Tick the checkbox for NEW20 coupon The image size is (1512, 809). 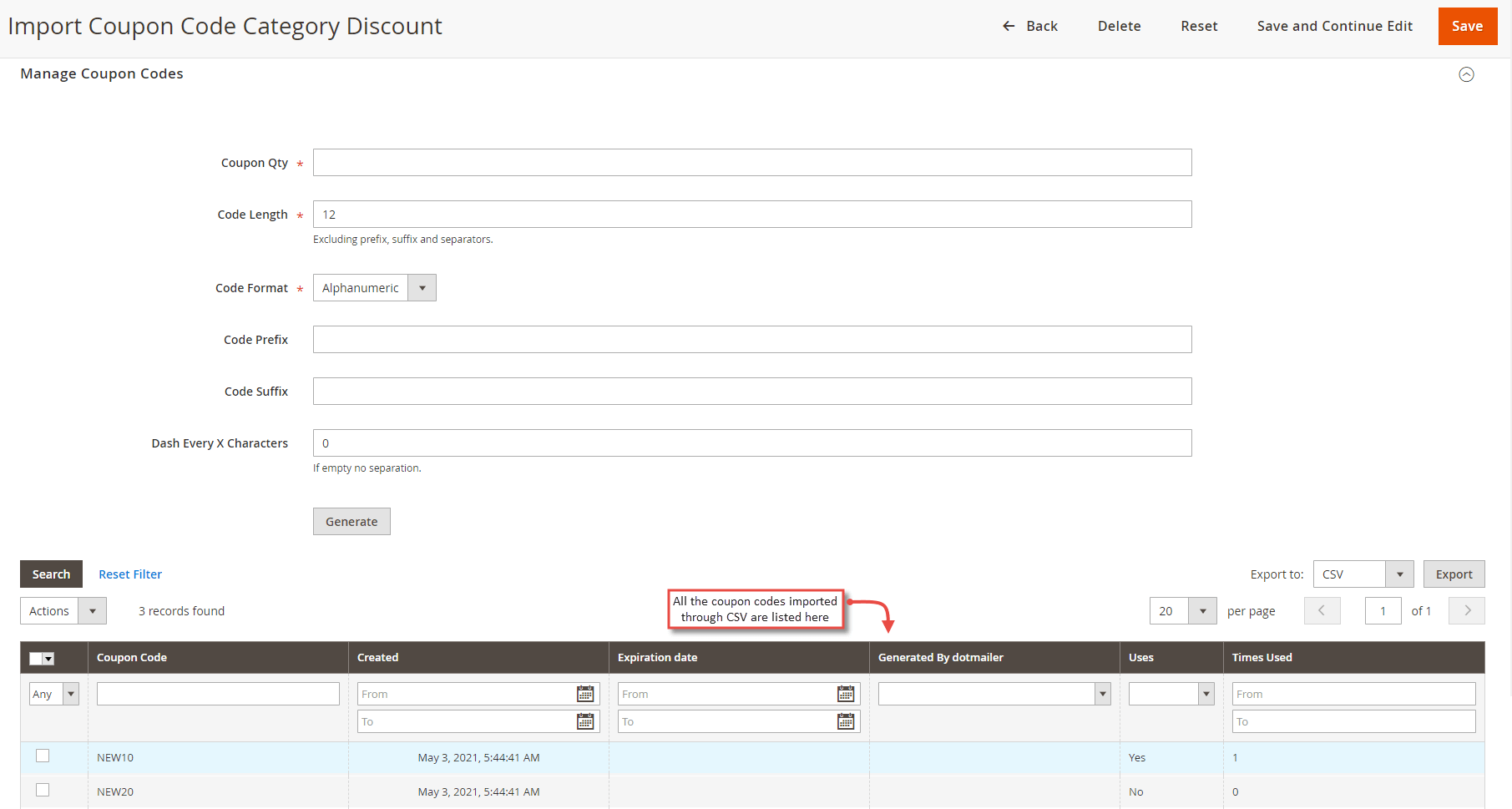(x=43, y=790)
